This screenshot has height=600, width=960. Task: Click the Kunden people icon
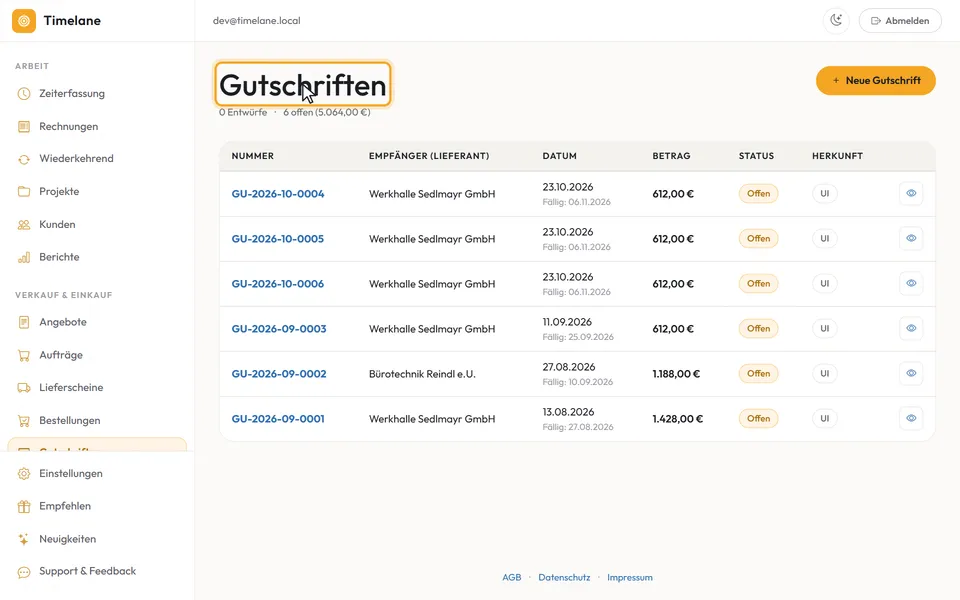pyautogui.click(x=24, y=225)
